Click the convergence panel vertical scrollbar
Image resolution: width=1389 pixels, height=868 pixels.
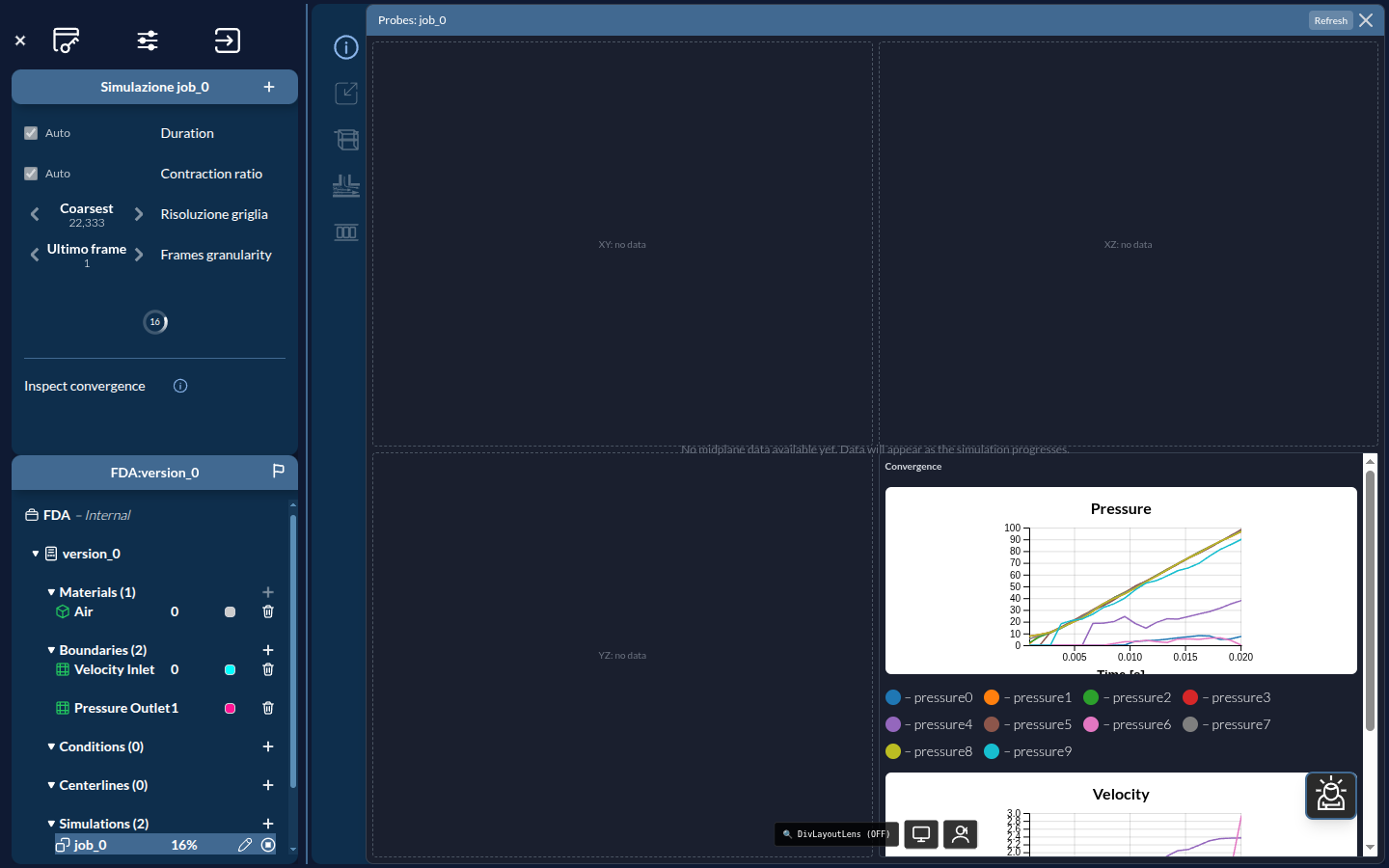point(1370,600)
